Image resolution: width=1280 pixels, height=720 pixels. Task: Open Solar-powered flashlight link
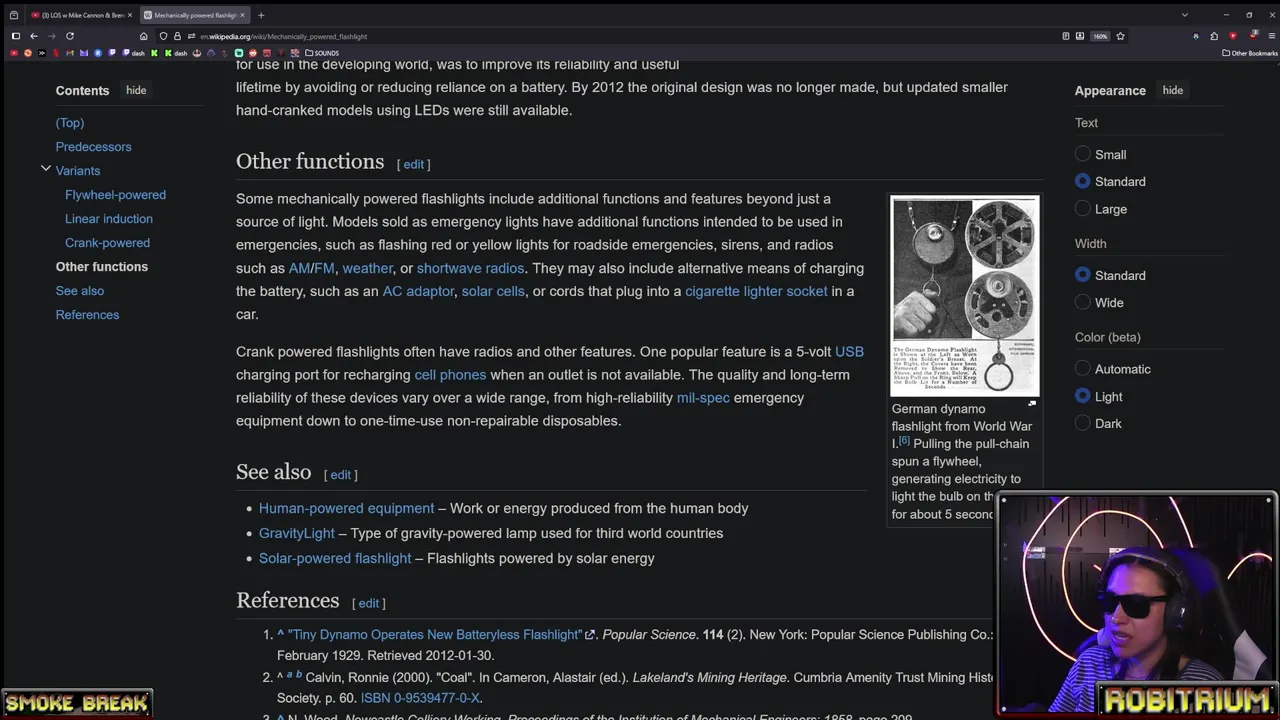(x=335, y=558)
